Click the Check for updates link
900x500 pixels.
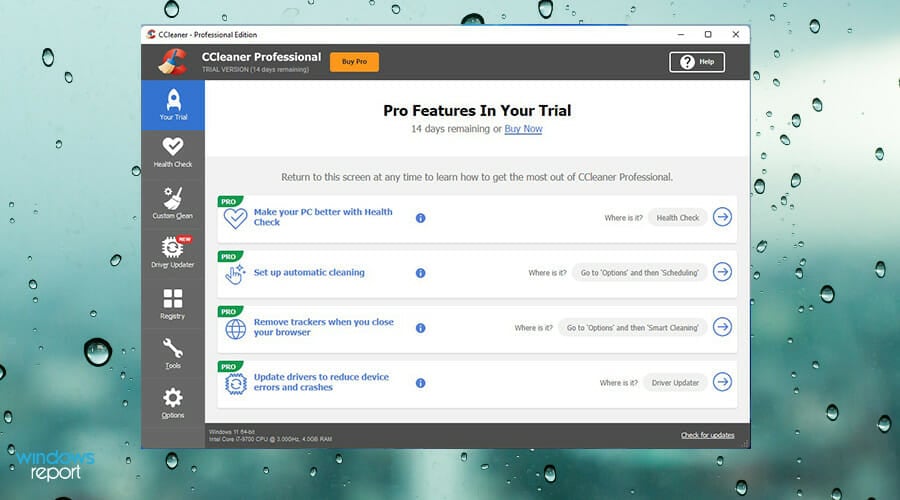click(x=708, y=435)
